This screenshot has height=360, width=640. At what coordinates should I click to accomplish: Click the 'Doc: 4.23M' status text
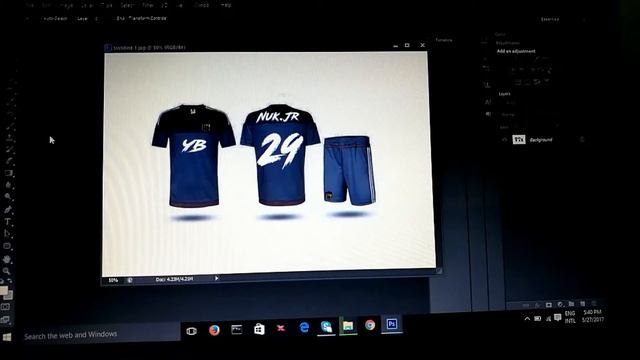(174, 279)
